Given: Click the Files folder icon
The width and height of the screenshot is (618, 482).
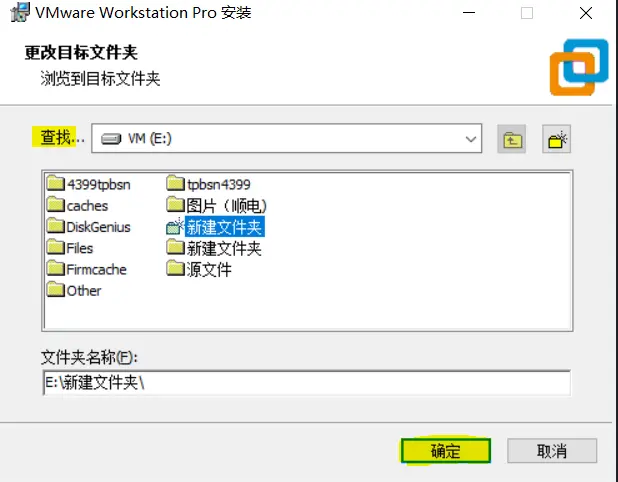Looking at the screenshot, I should [x=56, y=247].
